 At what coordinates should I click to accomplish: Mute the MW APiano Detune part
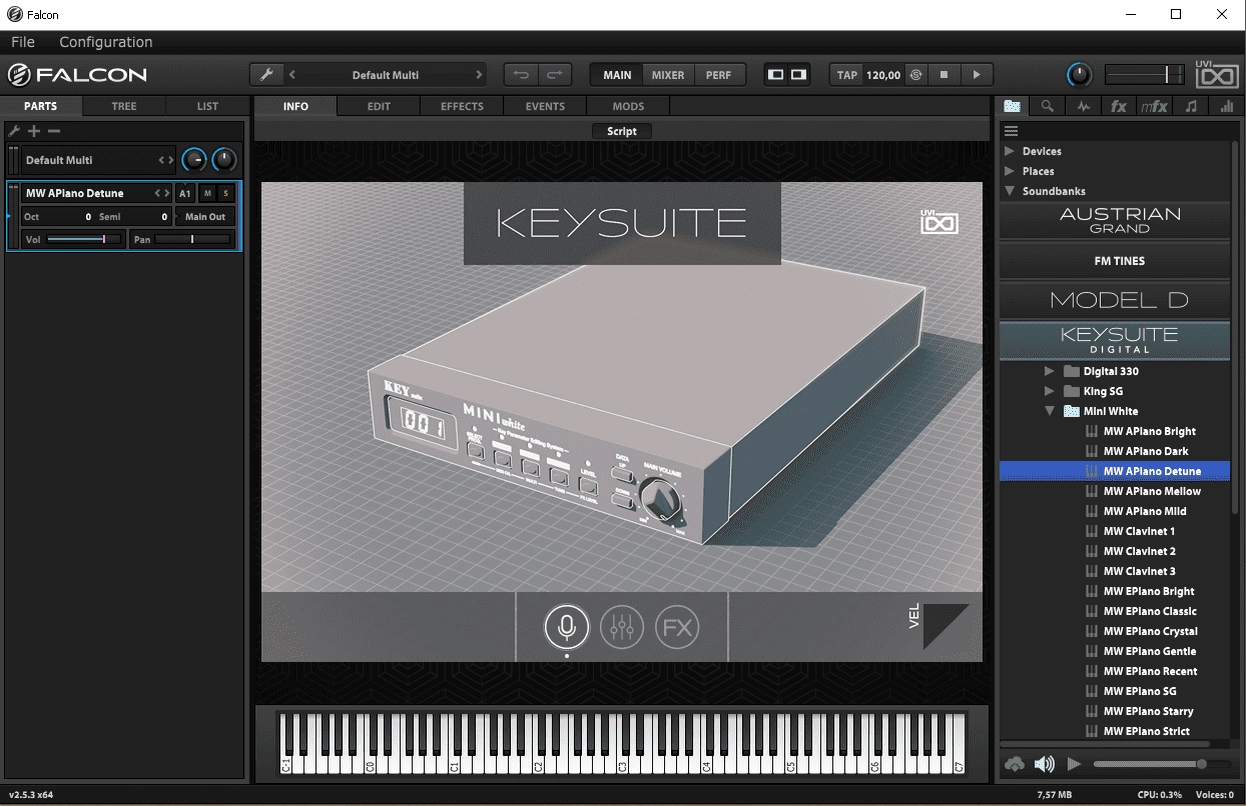point(208,193)
